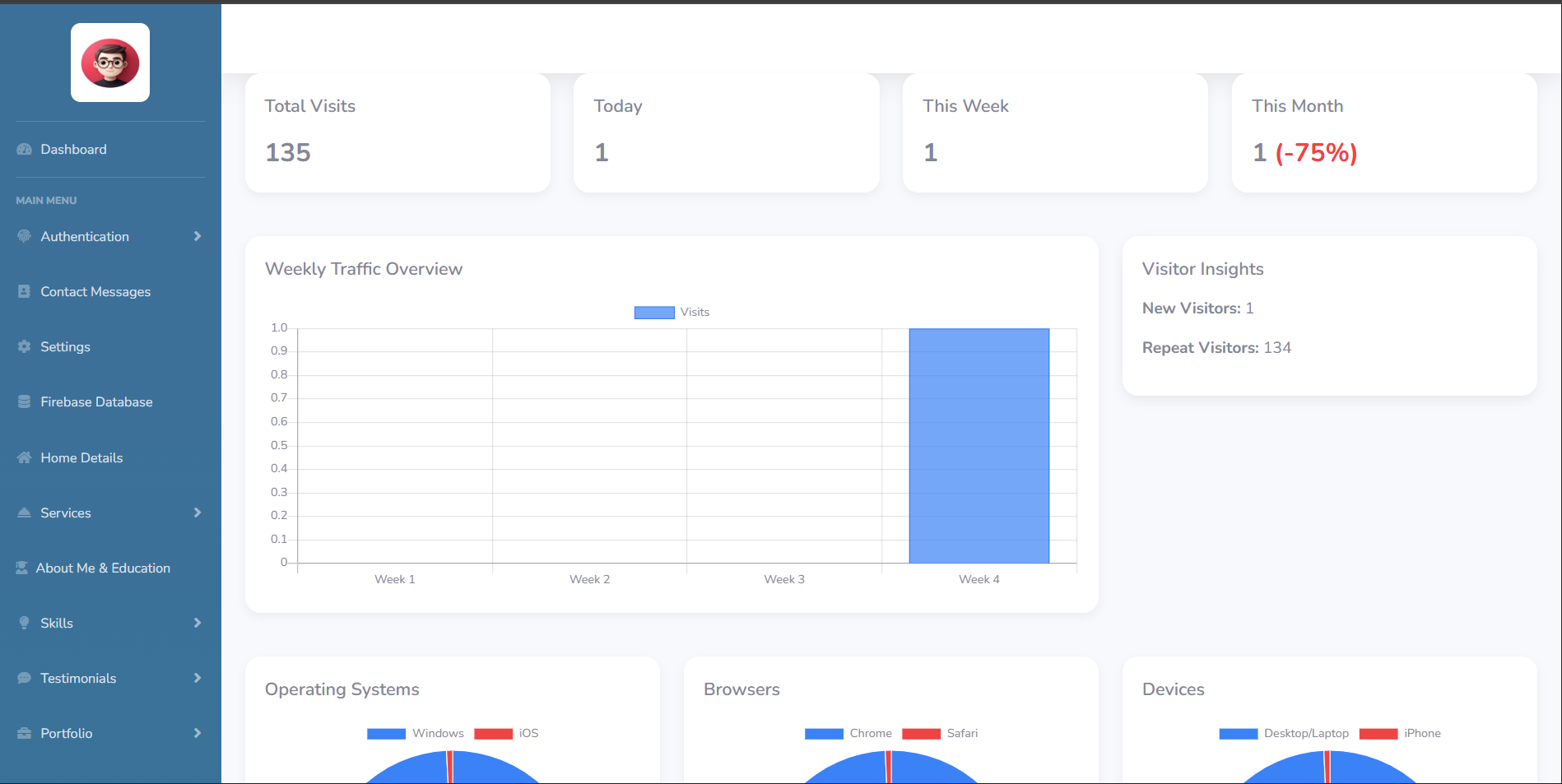Open the Dashboard menu item
The width and height of the screenshot is (1562, 784).
(110, 150)
